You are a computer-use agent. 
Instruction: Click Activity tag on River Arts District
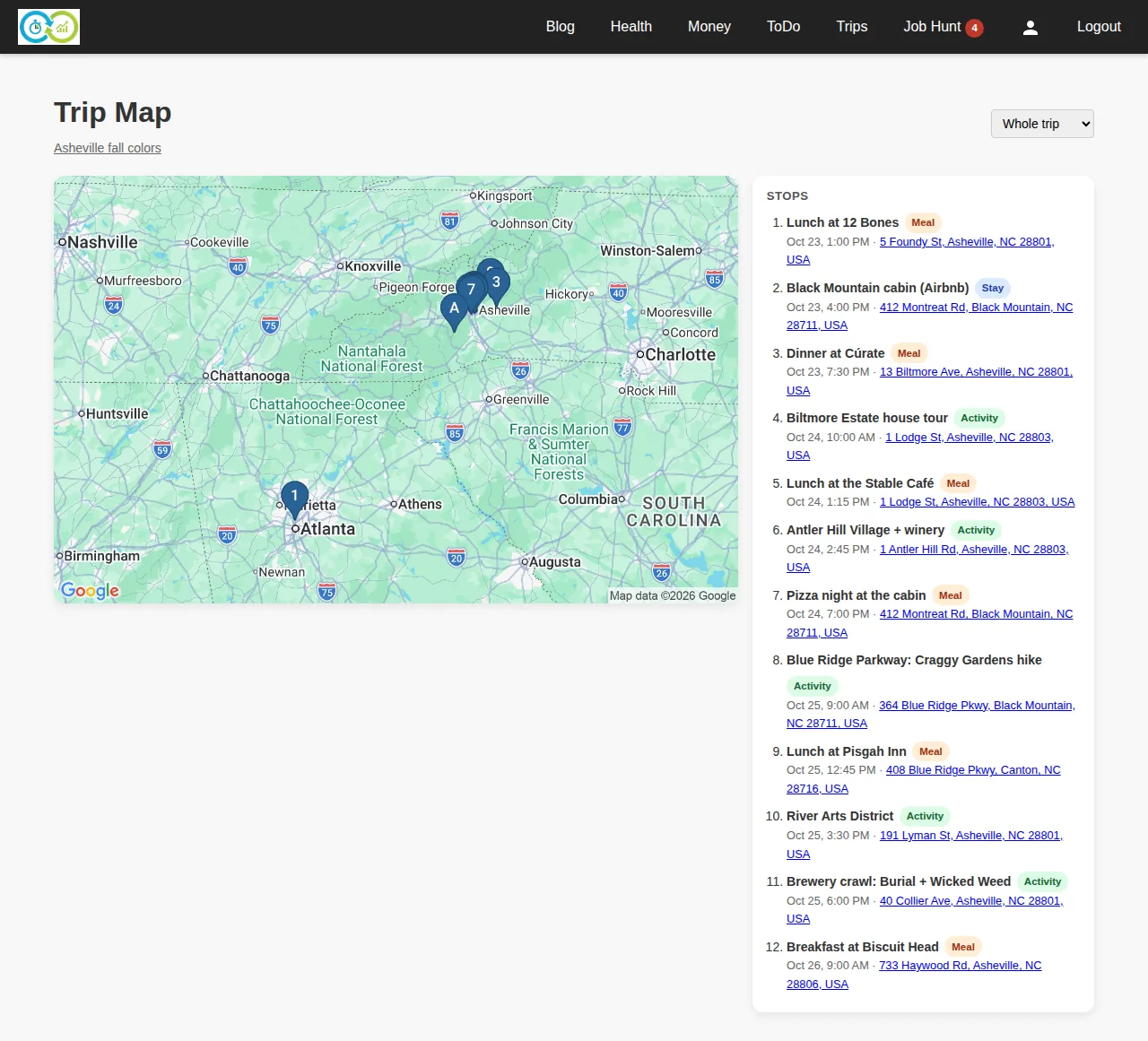[x=925, y=816]
